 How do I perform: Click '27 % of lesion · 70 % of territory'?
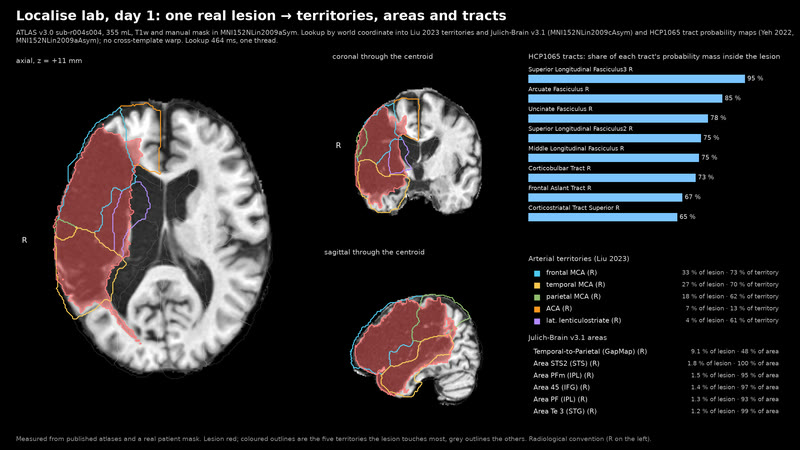click(x=730, y=285)
